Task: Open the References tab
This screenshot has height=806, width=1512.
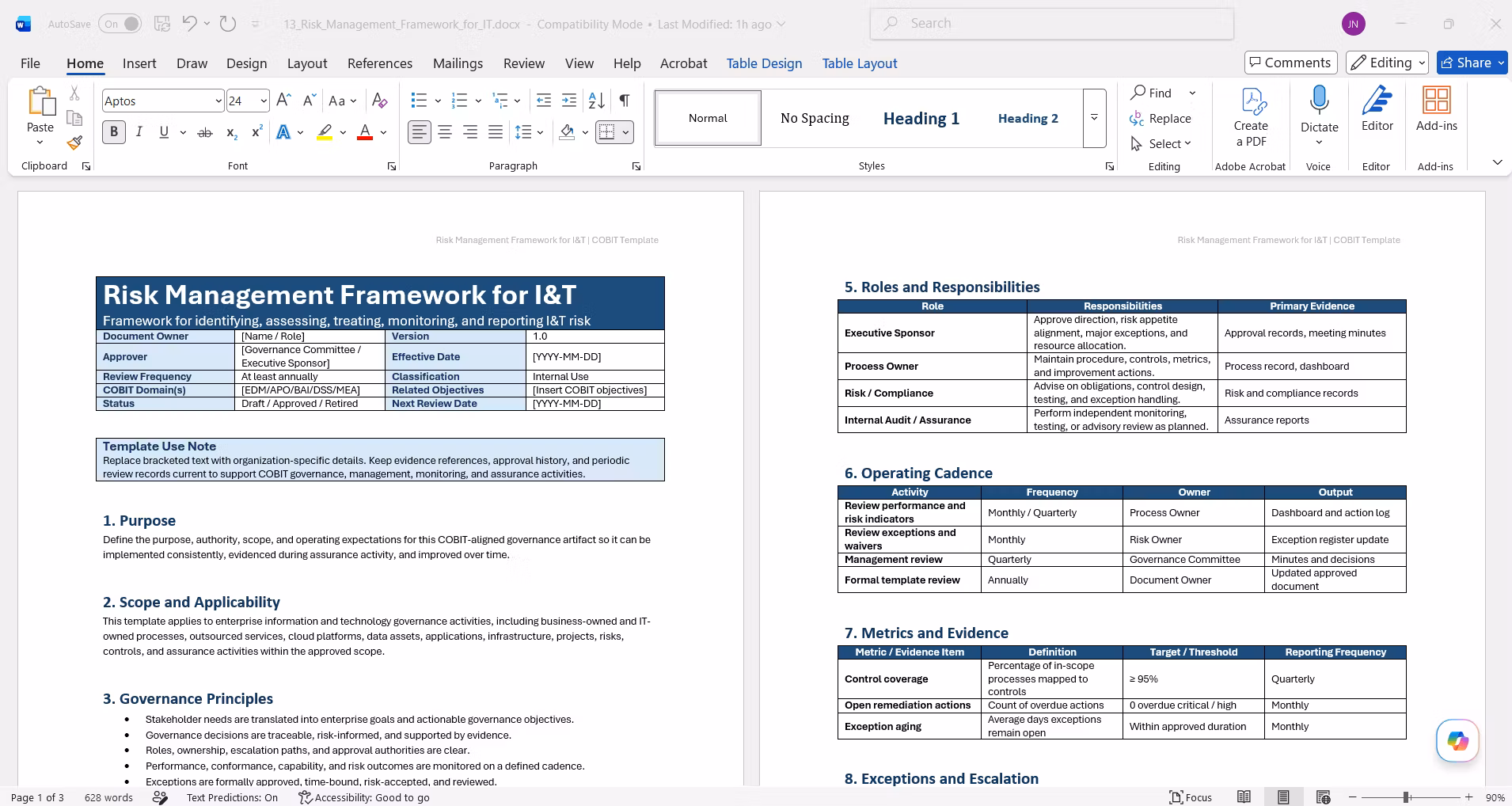Action: (380, 63)
